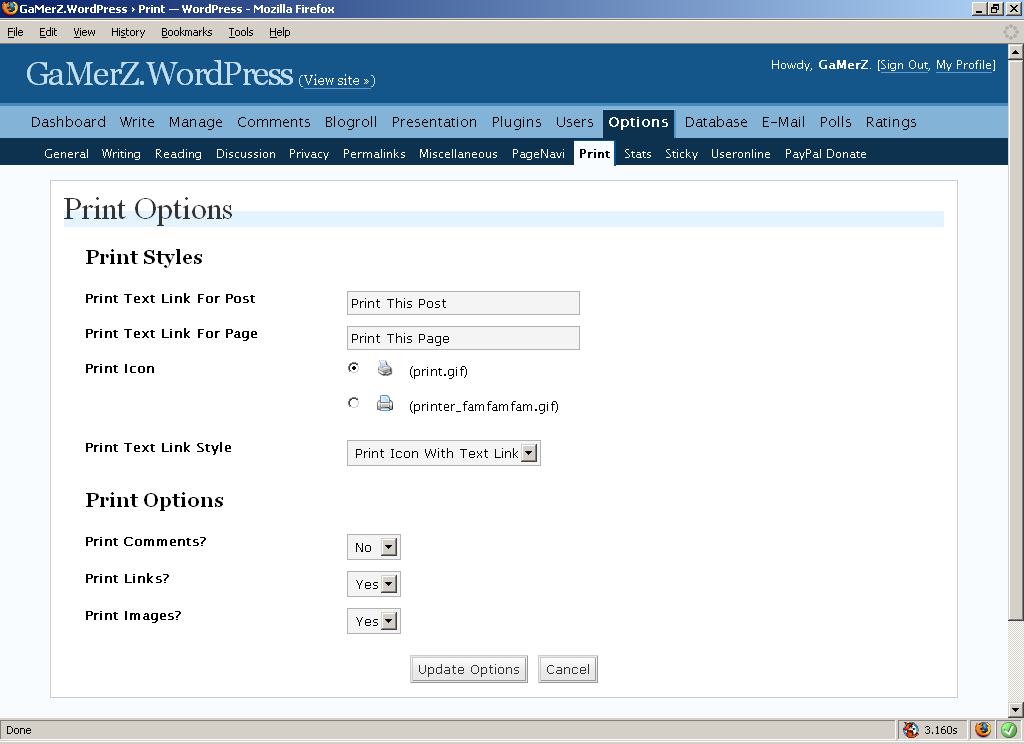Select the print.gif radio button

point(353,368)
